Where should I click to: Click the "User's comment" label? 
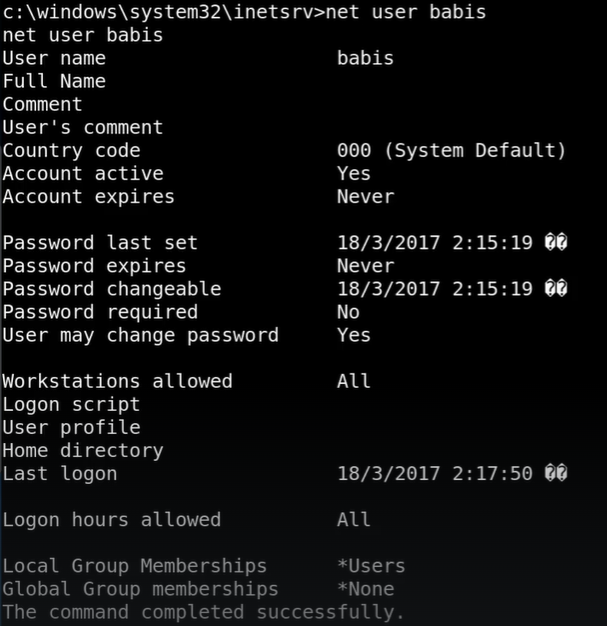(83, 127)
